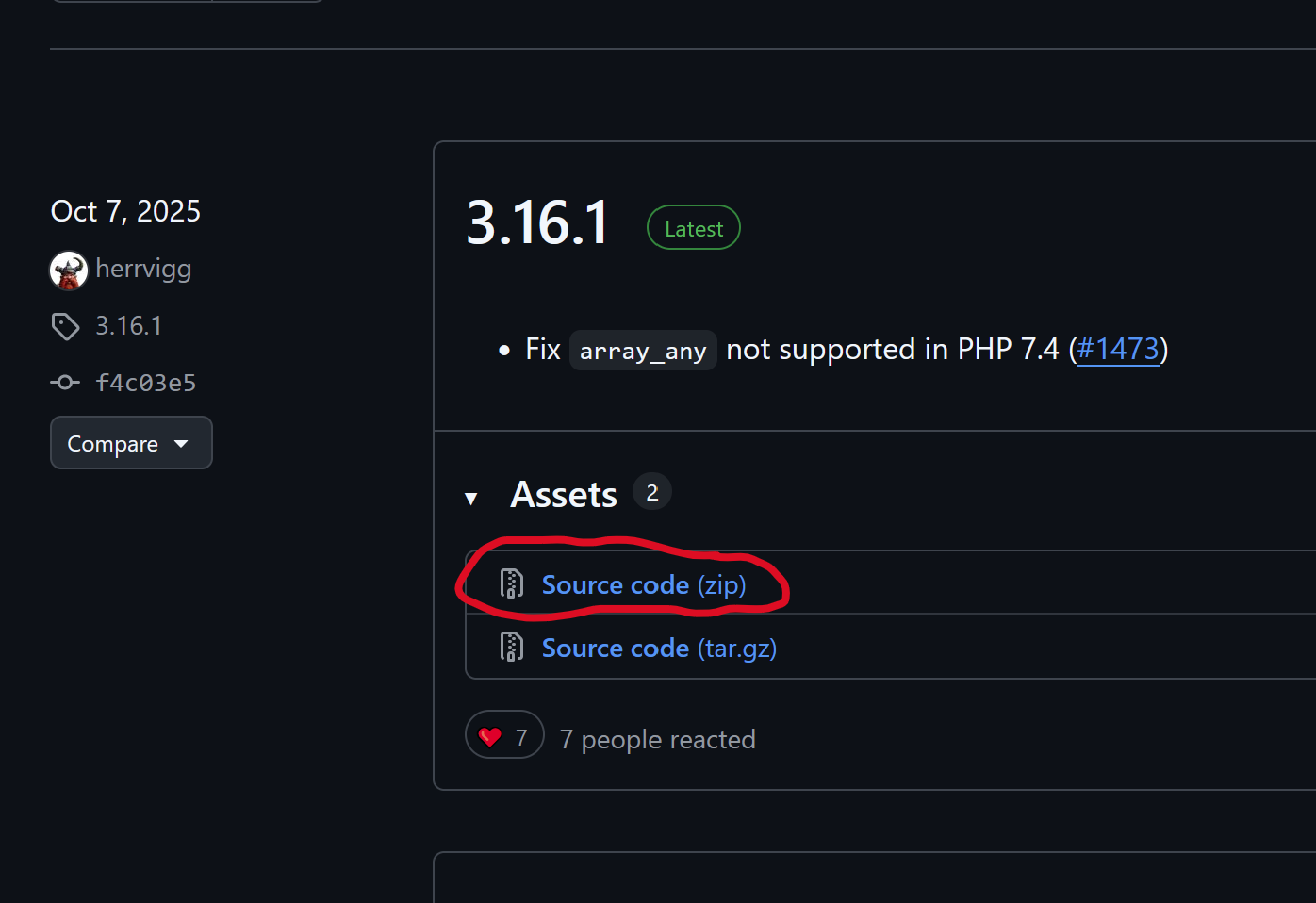Collapse the Assets section triangle
The width and height of the screenshot is (1316, 903).
[x=471, y=498]
